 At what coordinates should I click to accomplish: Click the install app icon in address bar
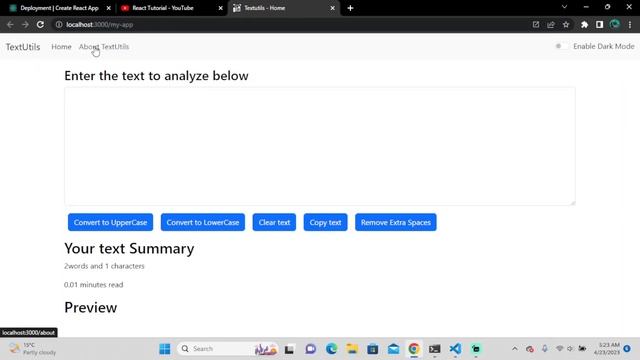pyautogui.click(x=536, y=24)
